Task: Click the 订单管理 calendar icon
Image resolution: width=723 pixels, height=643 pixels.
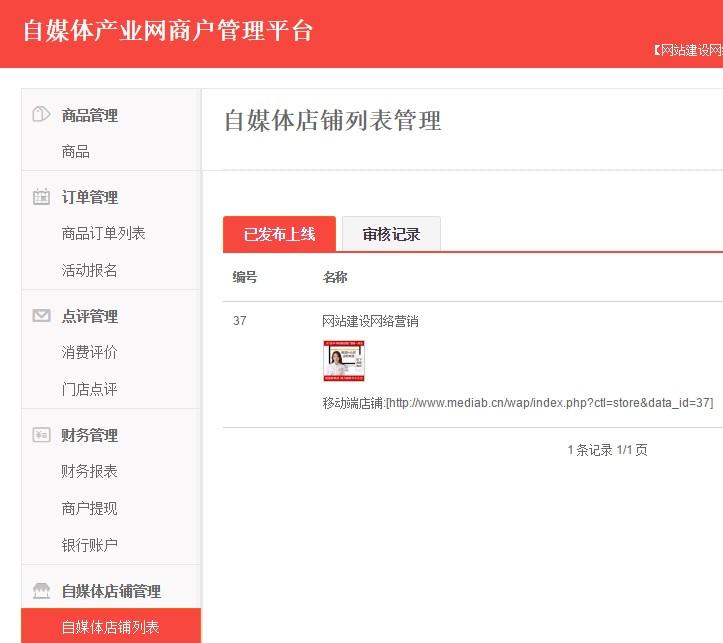Action: point(41,197)
